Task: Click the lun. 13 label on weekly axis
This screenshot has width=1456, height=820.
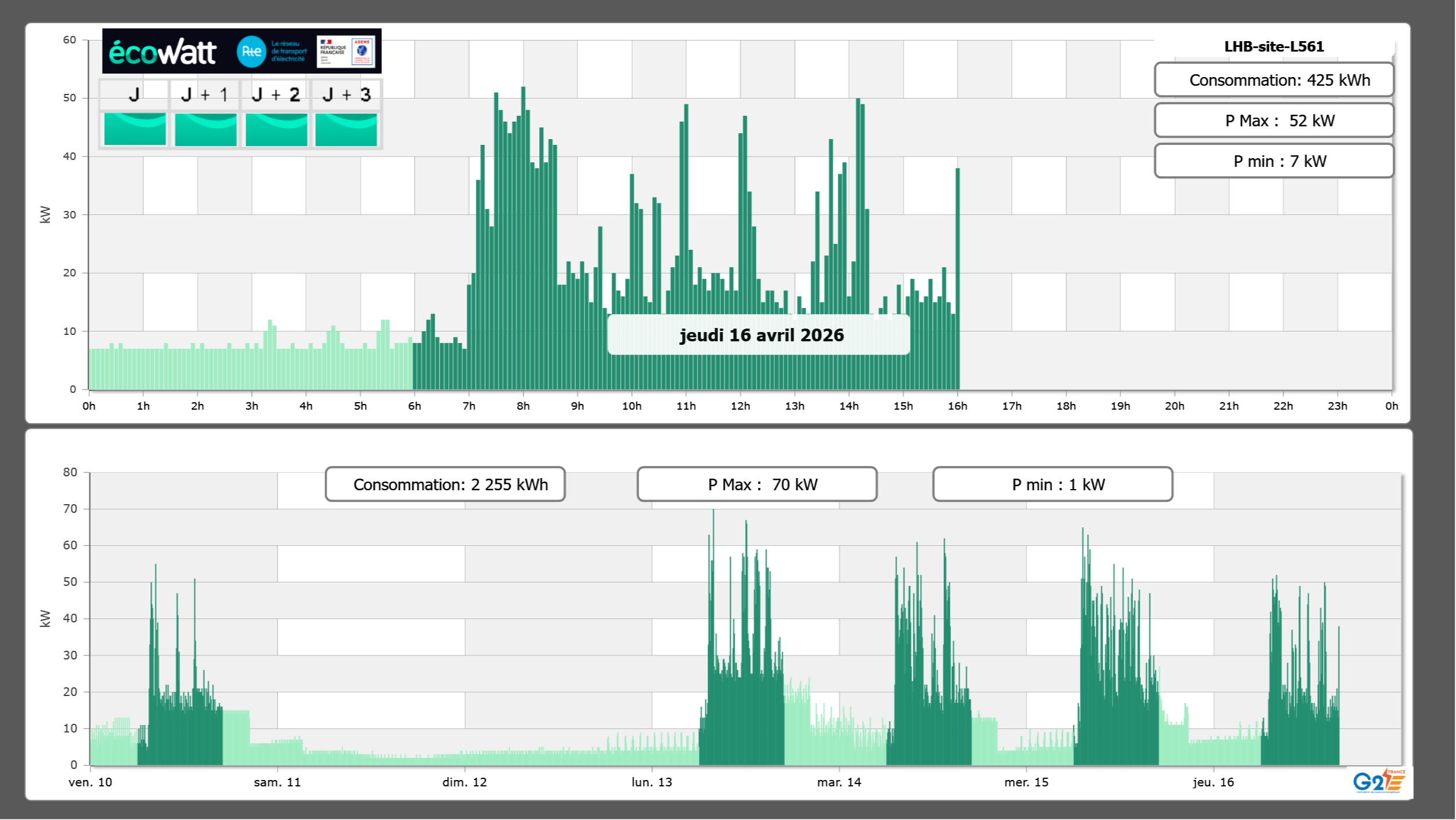Action: click(x=652, y=782)
